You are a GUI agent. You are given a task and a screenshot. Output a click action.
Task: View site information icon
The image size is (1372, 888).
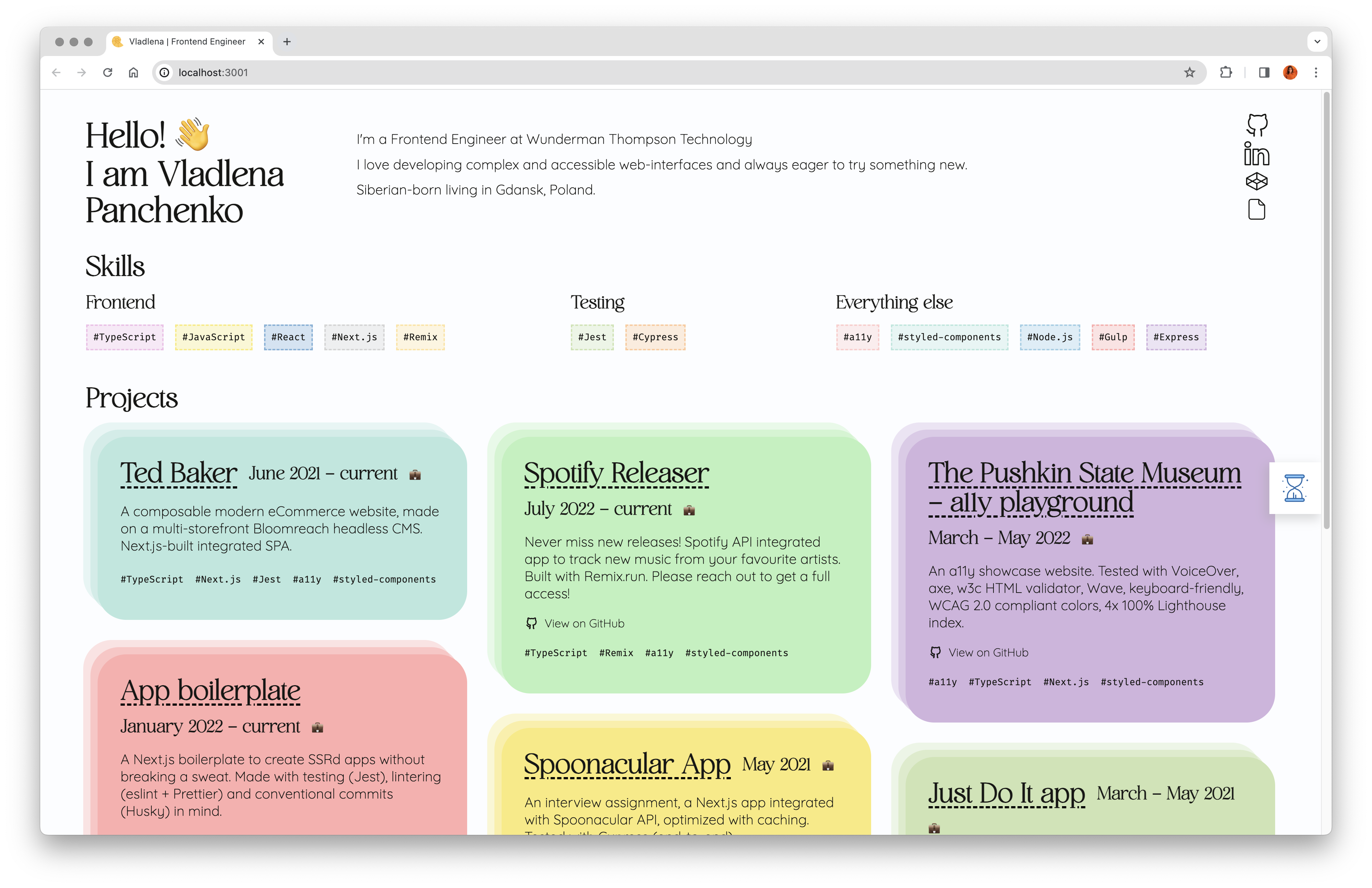pyautogui.click(x=165, y=73)
